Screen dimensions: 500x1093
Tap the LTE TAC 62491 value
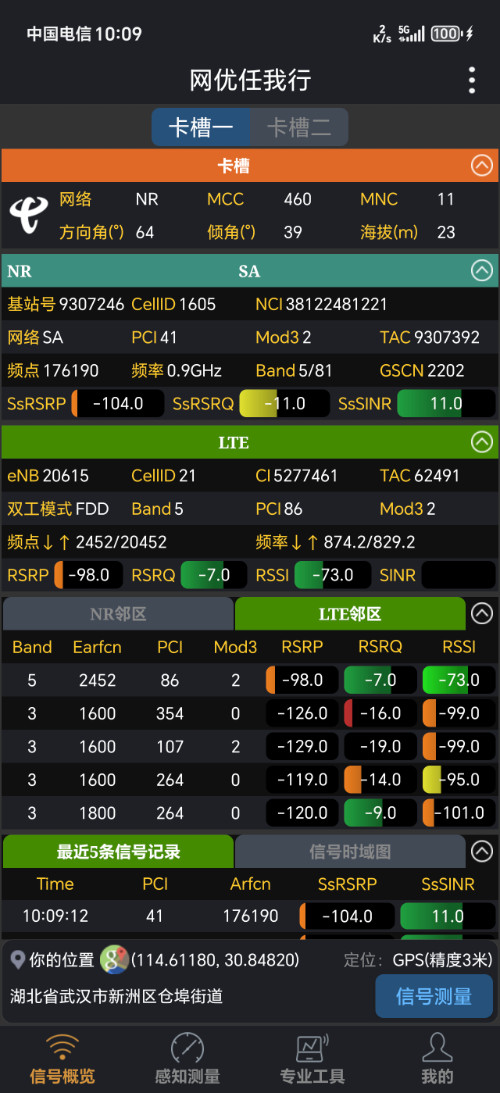437,476
